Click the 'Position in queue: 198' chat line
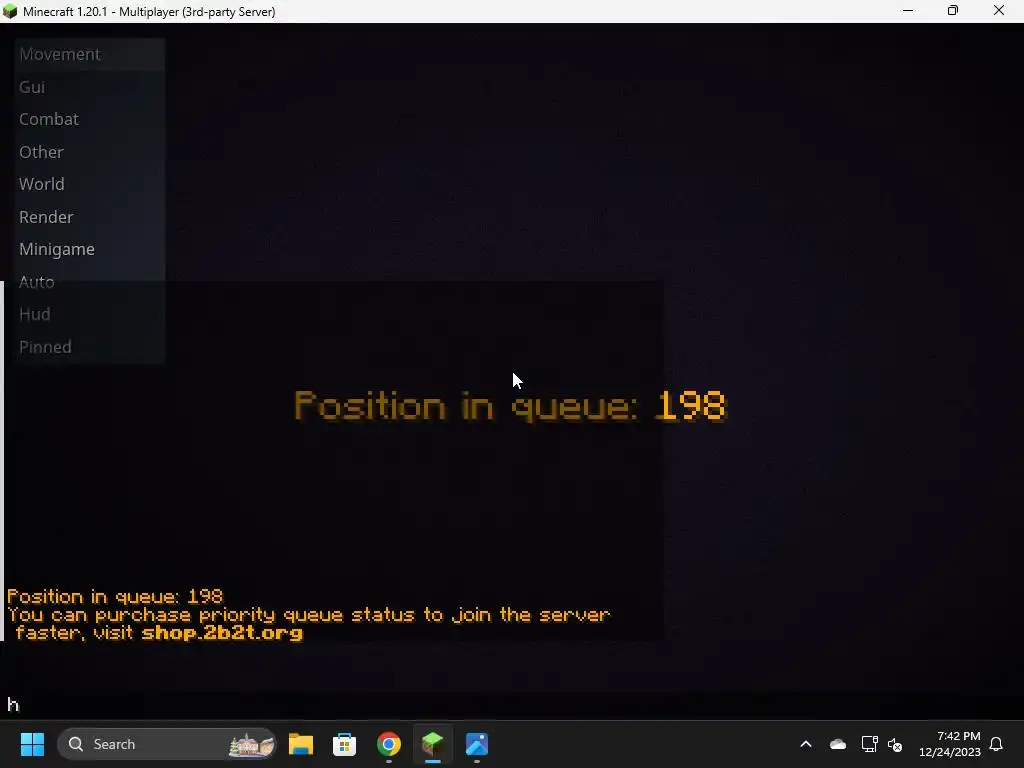 point(115,596)
